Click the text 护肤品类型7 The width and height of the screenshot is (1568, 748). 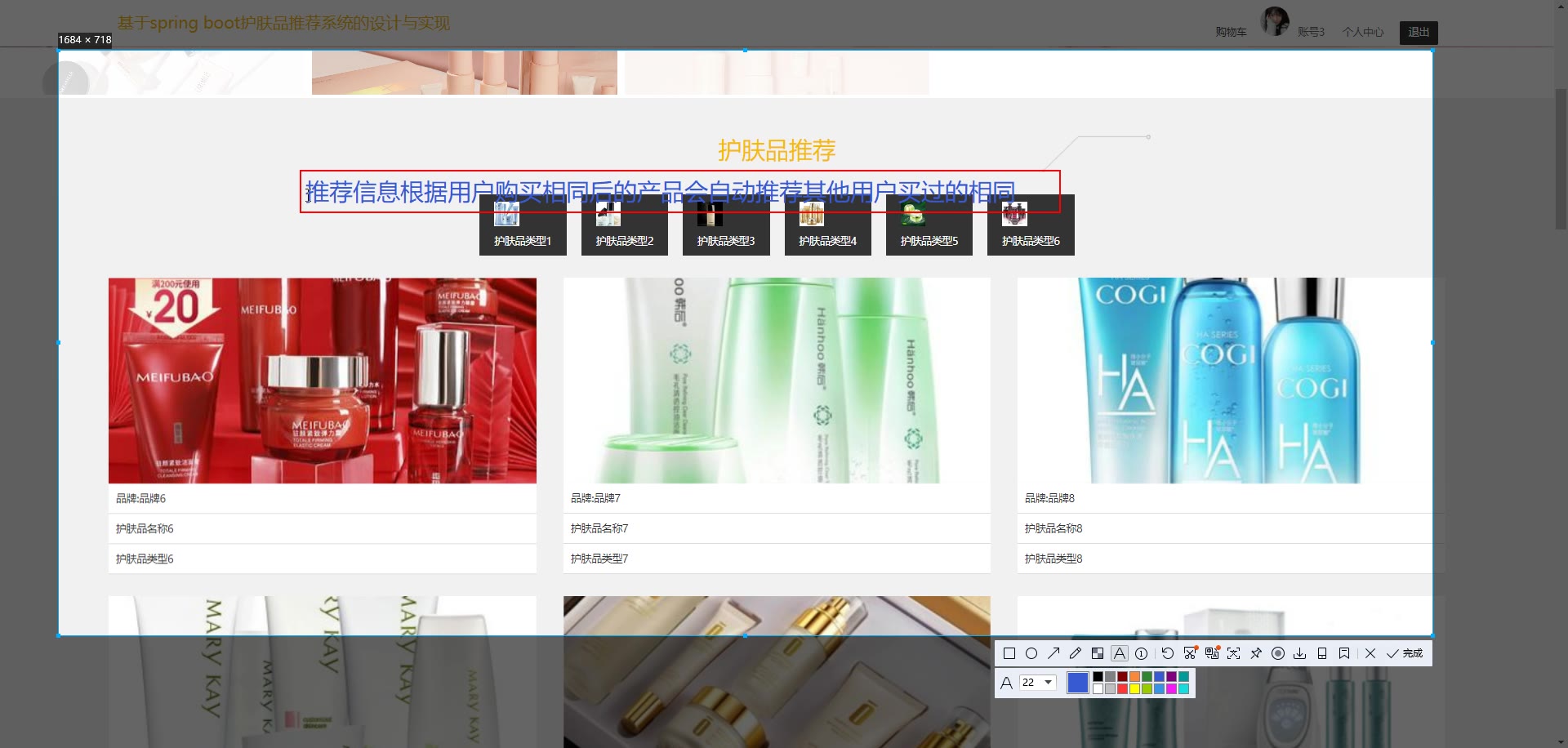click(599, 559)
